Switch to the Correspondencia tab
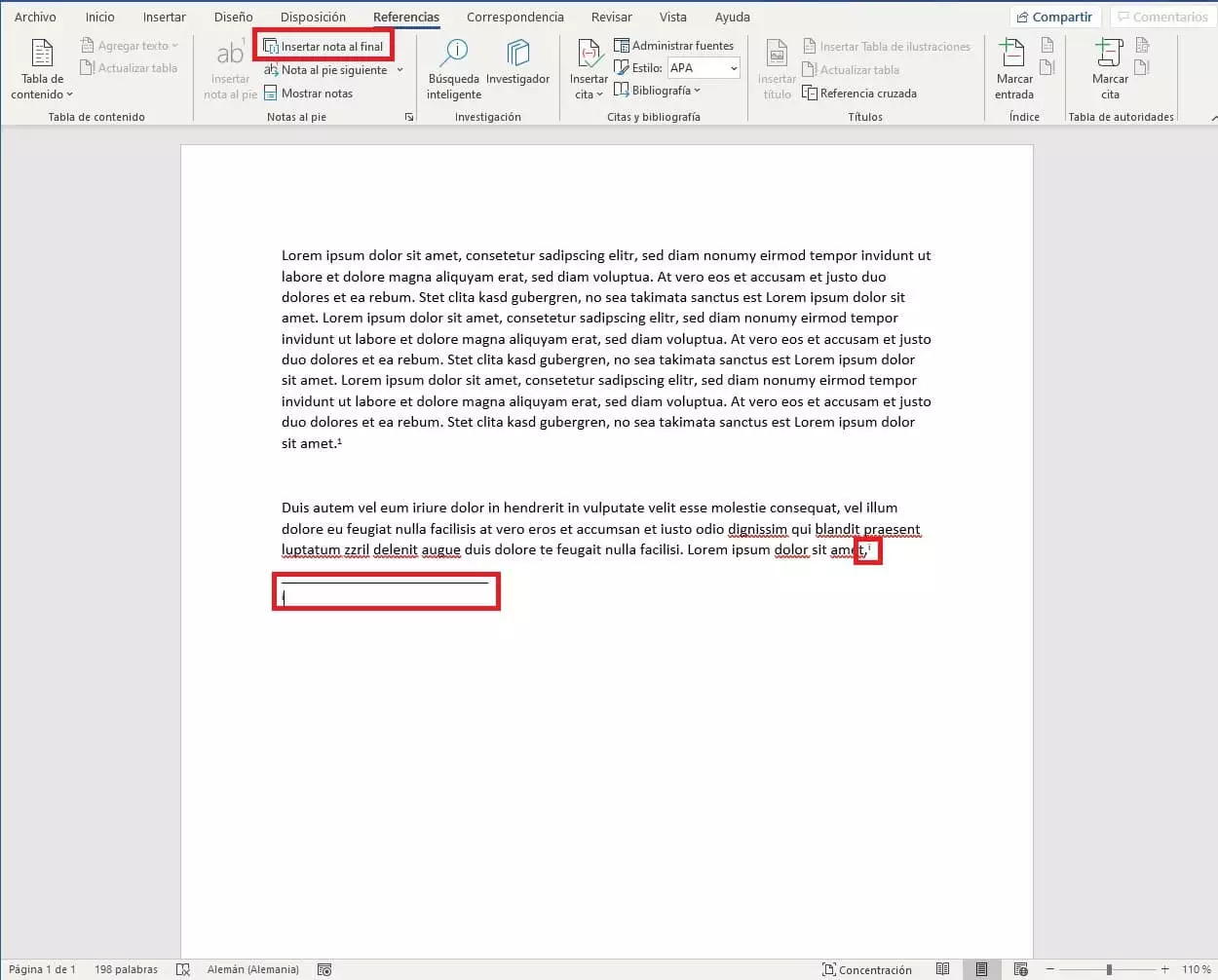The width and height of the screenshot is (1218, 980). click(514, 17)
